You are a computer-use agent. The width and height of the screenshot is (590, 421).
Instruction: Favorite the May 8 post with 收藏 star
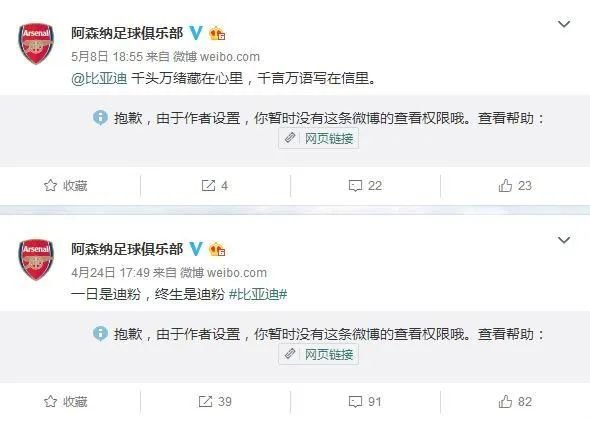[x=65, y=185]
